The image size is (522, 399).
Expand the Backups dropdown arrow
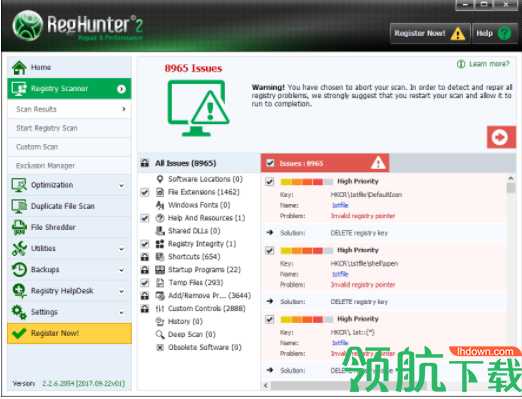pyautogui.click(x=121, y=270)
